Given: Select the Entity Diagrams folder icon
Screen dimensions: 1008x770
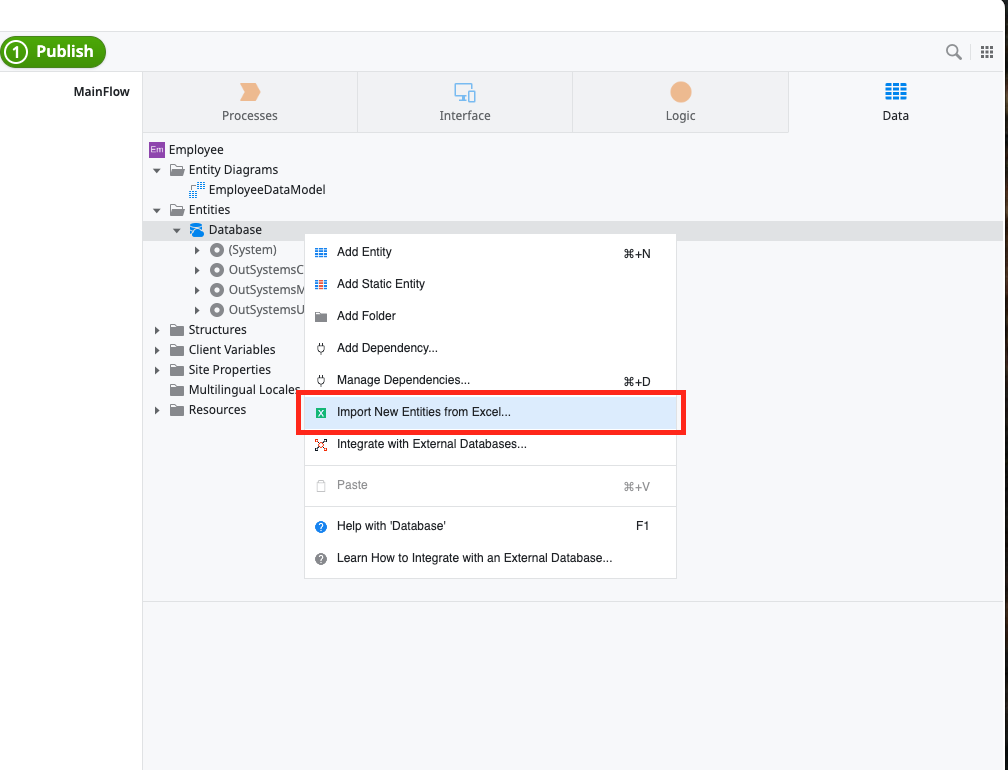Looking at the screenshot, I should (177, 170).
